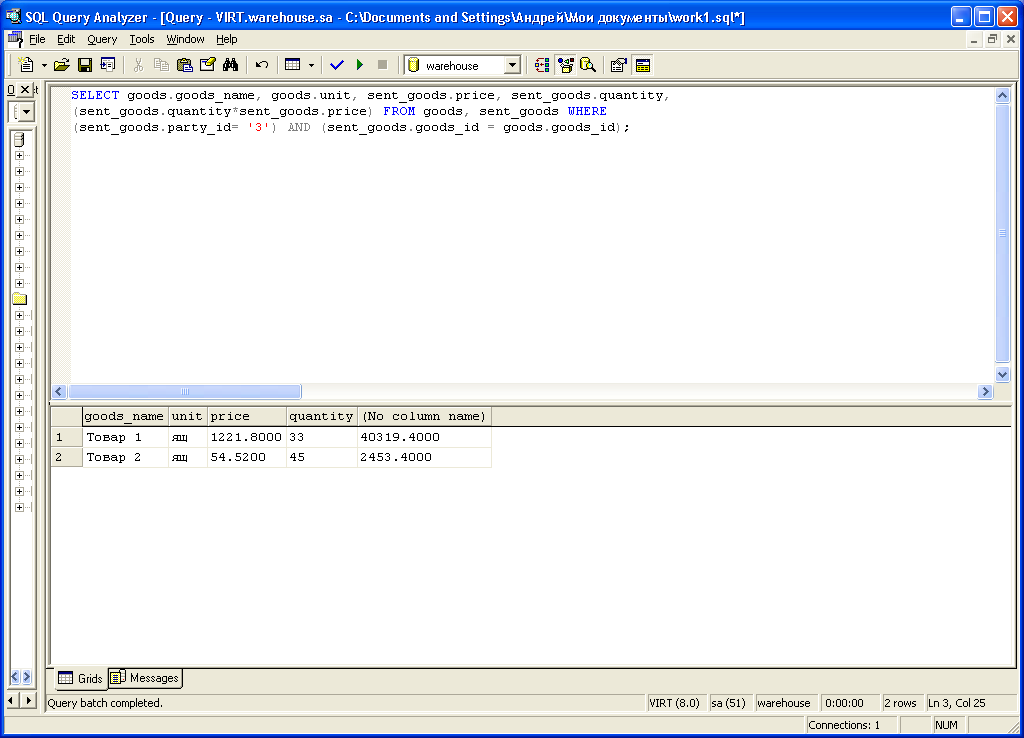1024x738 pixels.
Task: Open the Tools menu
Action: [142, 39]
